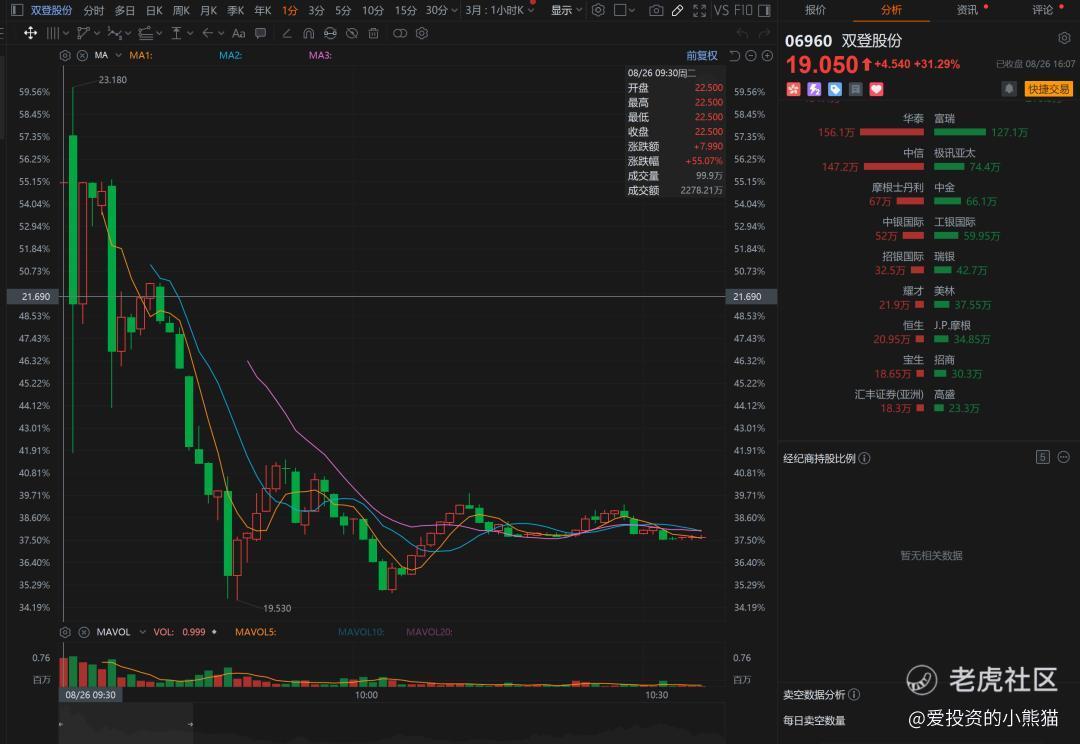Select the angle line drawing tool
The width and height of the screenshot is (1080, 744).
click(x=287, y=33)
